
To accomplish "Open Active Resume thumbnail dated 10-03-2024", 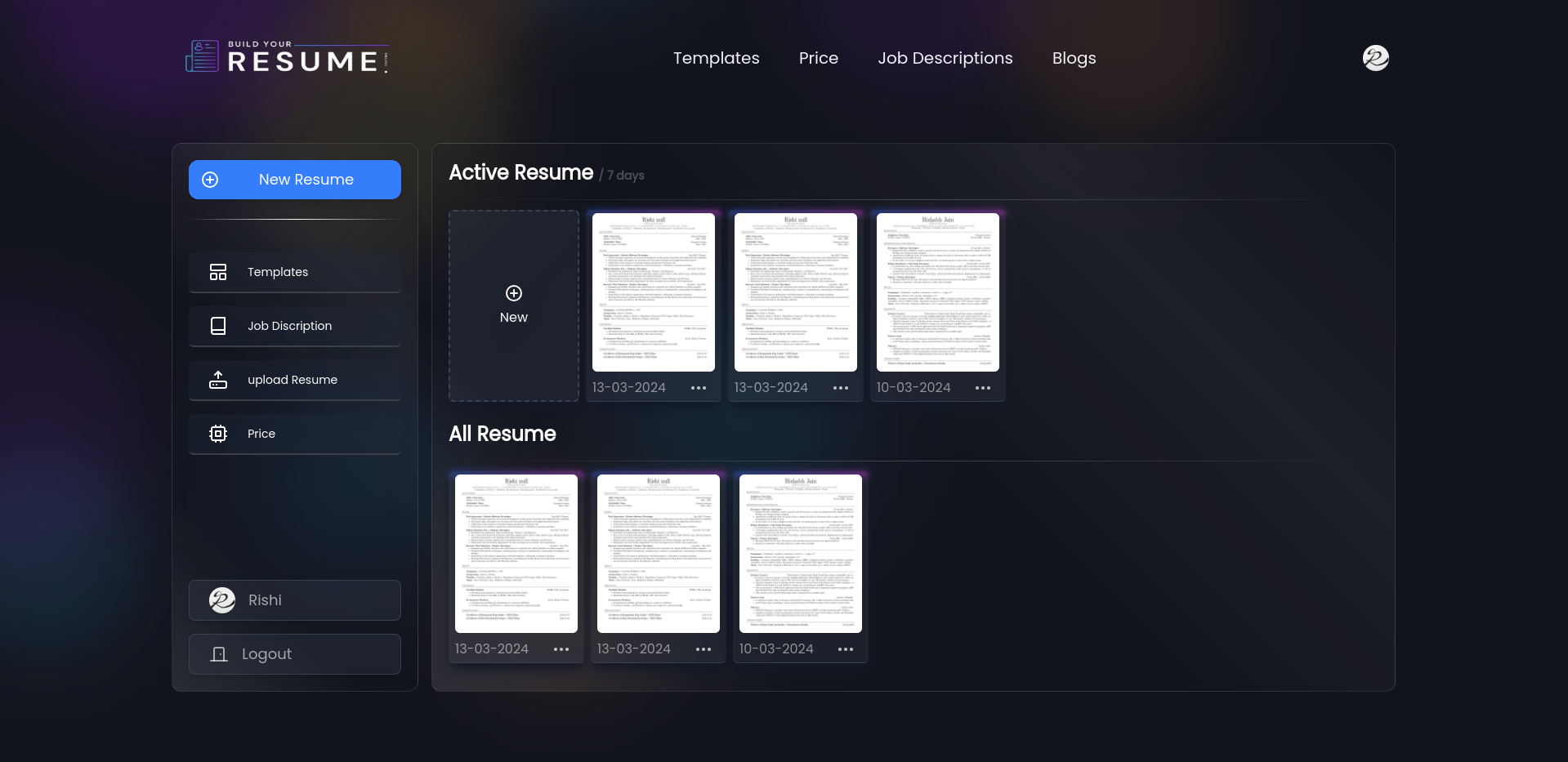I will coord(938,292).
